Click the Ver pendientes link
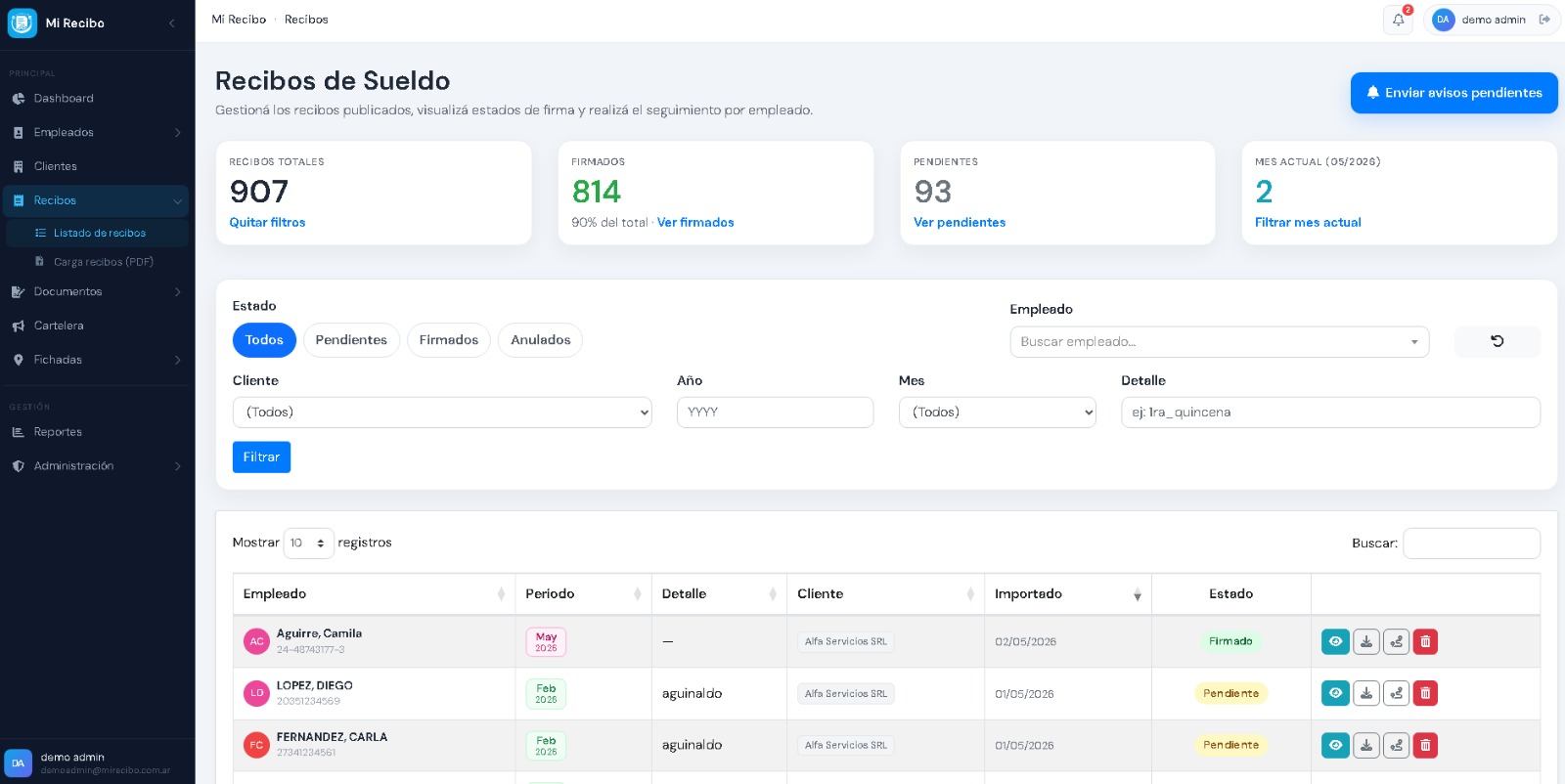1565x784 pixels. pos(960,223)
